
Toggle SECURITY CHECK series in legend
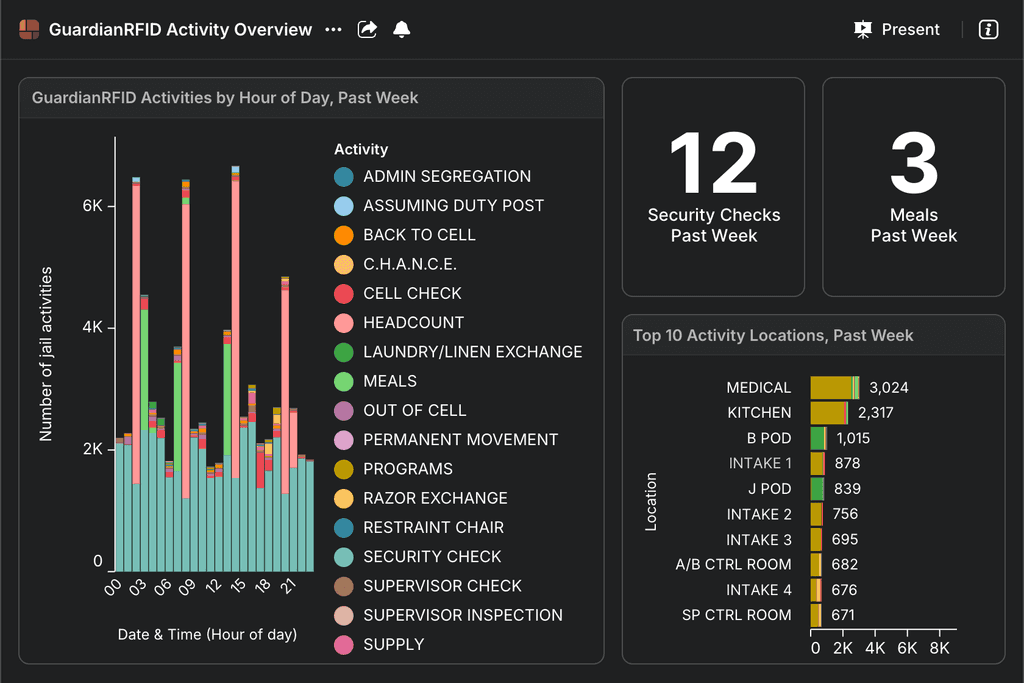tap(344, 557)
